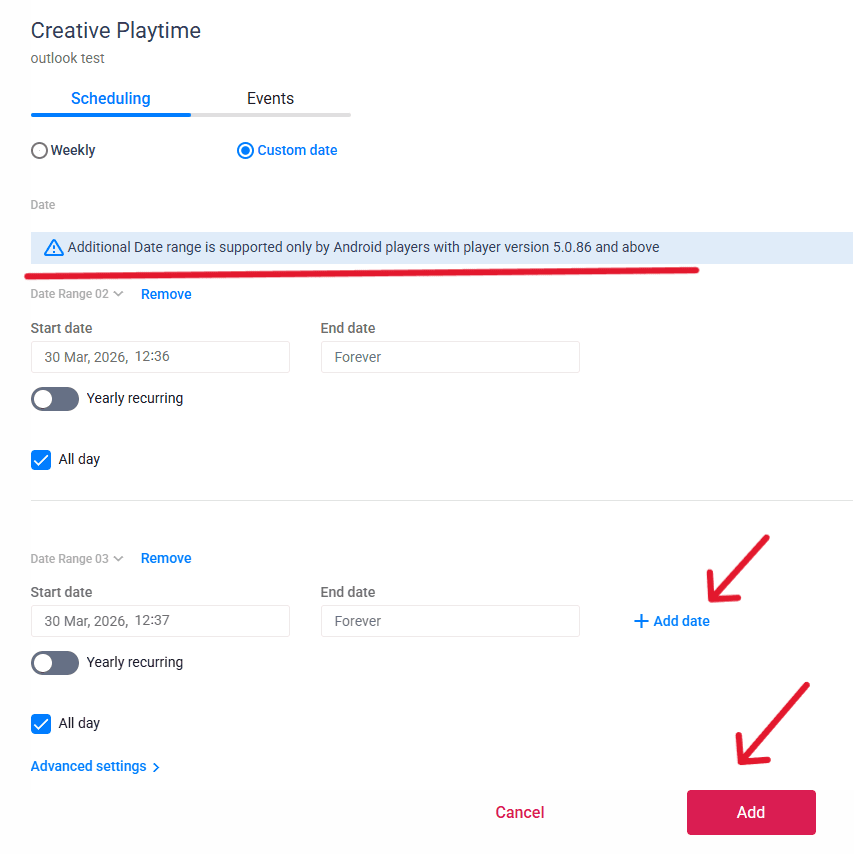Select the Weekly radio option
The height and width of the screenshot is (854, 854).
click(x=40, y=151)
